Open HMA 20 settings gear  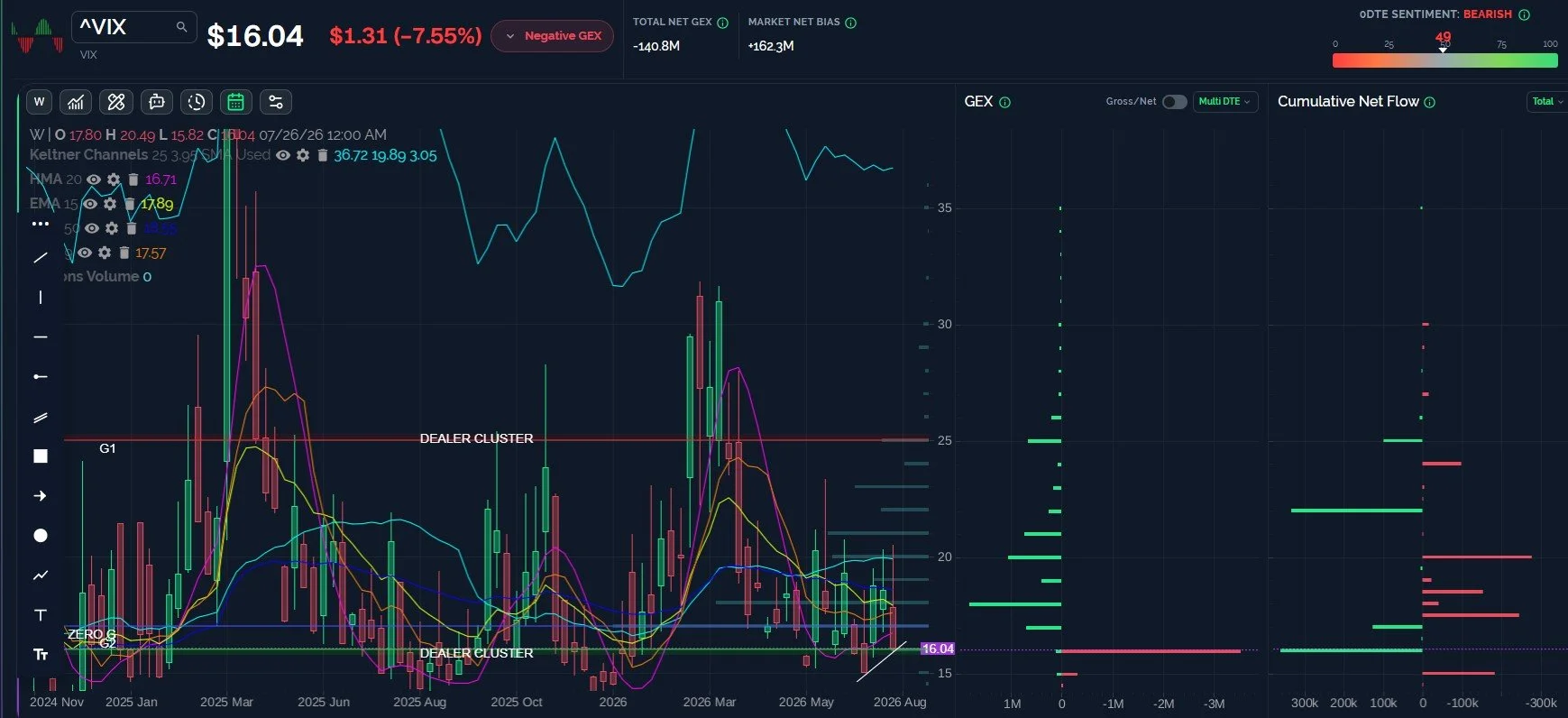click(x=114, y=179)
